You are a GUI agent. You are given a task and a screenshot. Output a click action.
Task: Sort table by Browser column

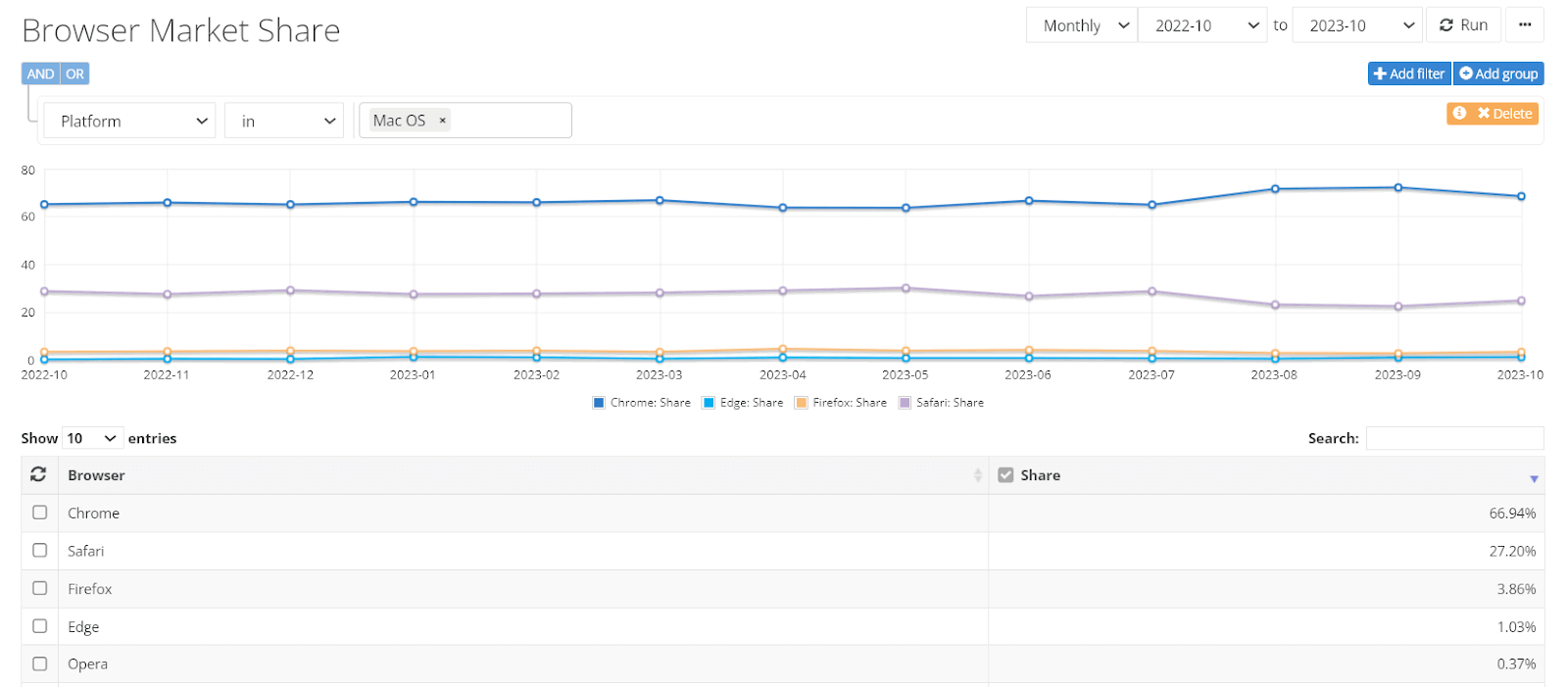(977, 475)
